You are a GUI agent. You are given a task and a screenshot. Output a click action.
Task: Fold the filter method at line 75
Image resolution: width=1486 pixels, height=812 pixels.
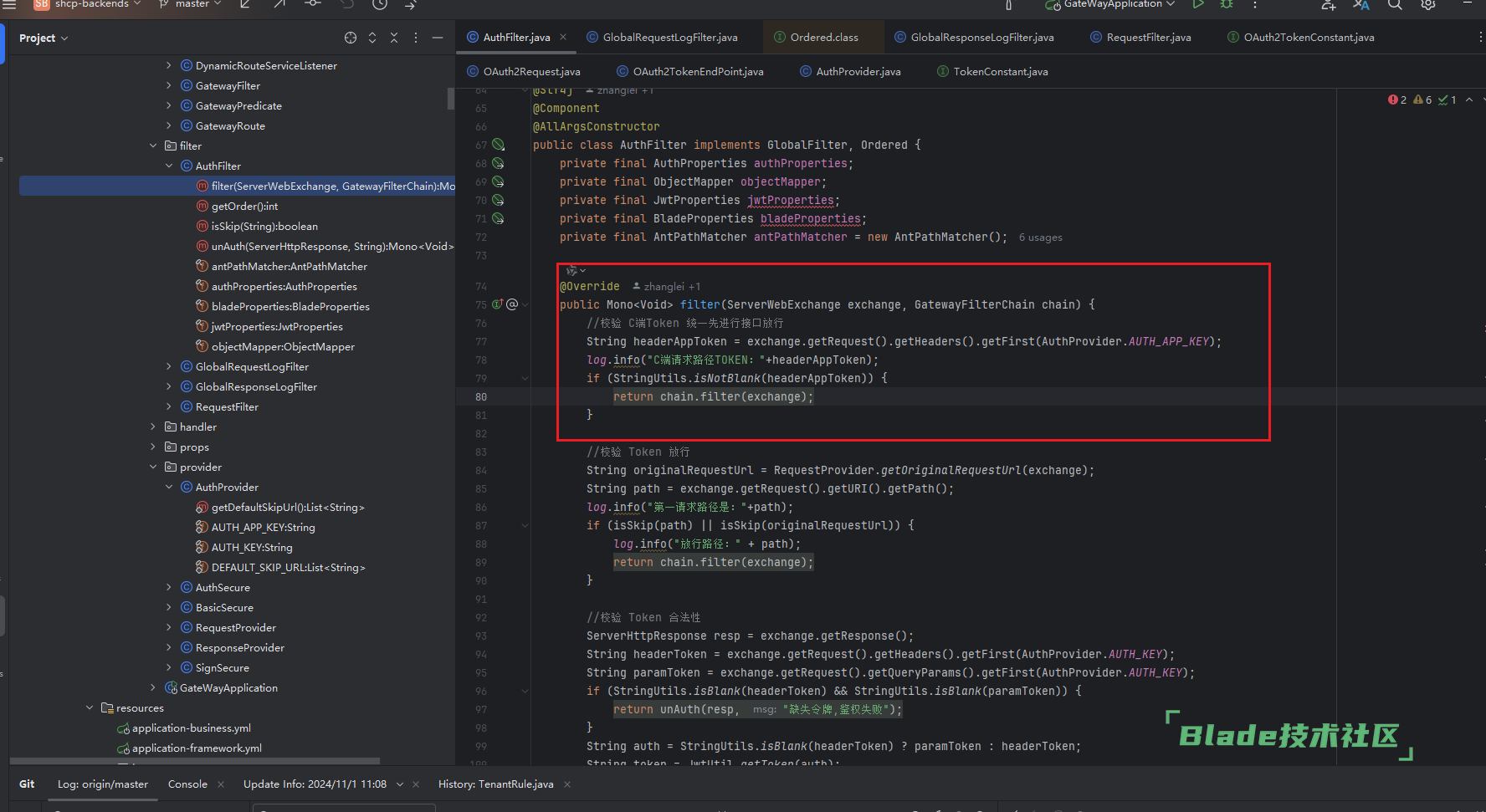[x=525, y=304]
